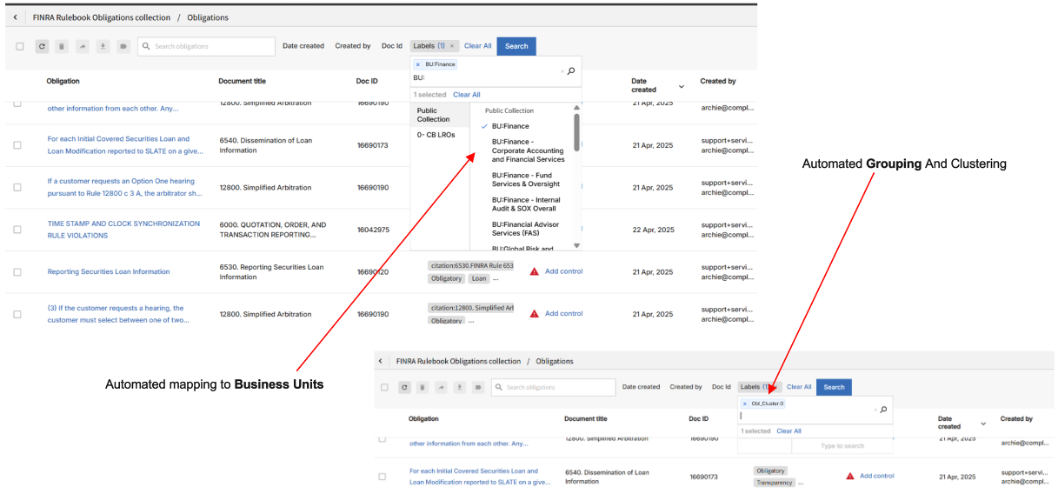Click the trash delete icon in the lower toolbar

tap(422, 387)
